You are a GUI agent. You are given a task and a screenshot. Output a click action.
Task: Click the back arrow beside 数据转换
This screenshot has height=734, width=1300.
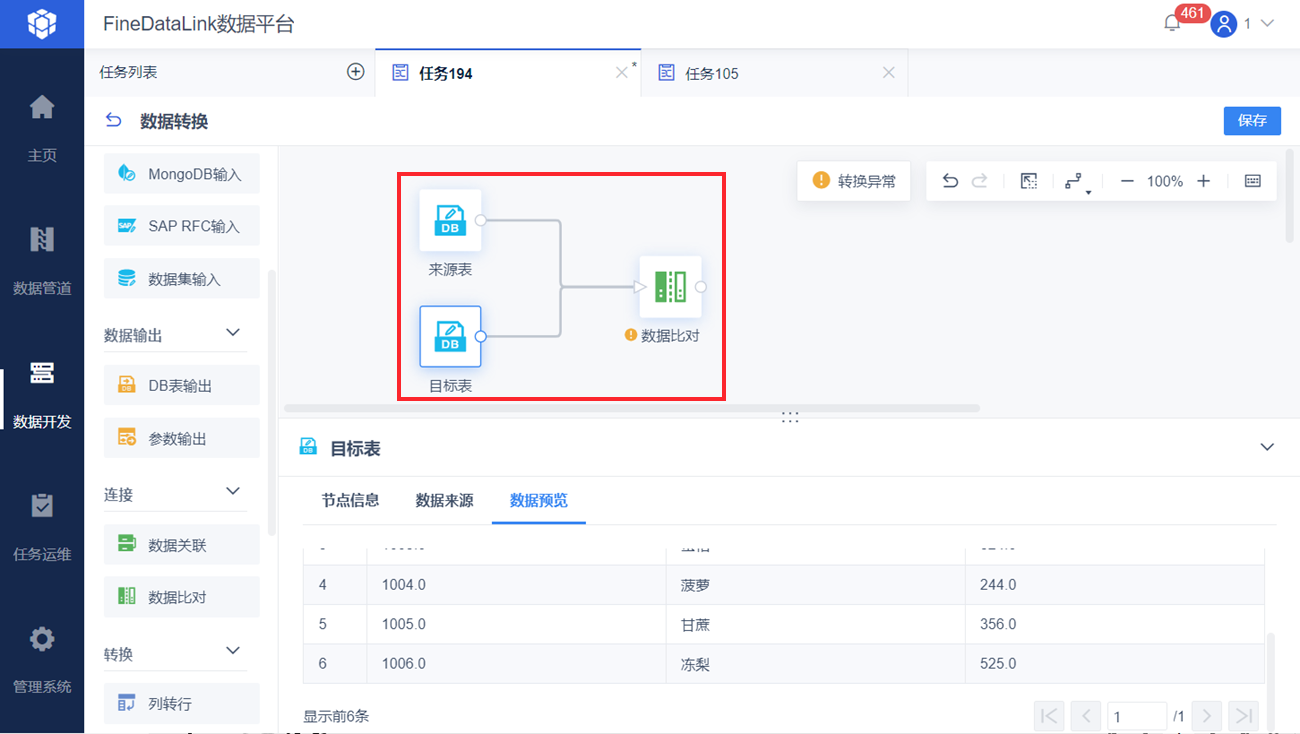[114, 121]
